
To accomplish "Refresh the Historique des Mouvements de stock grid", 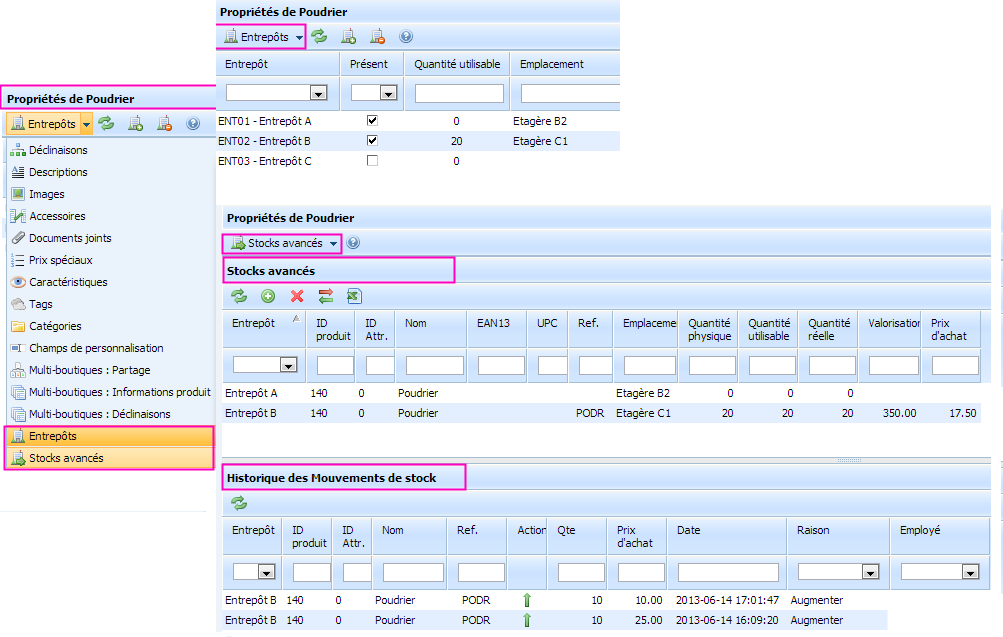I will pyautogui.click(x=239, y=503).
